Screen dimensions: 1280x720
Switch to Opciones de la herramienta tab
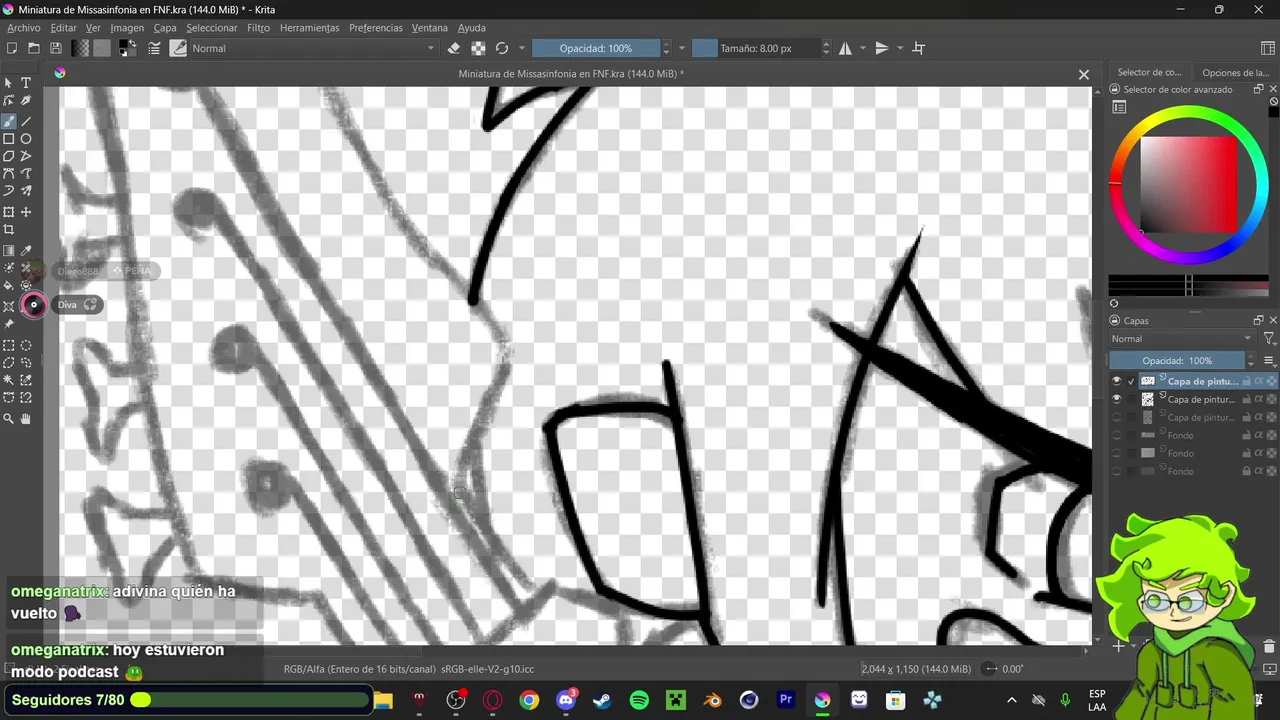[1235, 72]
